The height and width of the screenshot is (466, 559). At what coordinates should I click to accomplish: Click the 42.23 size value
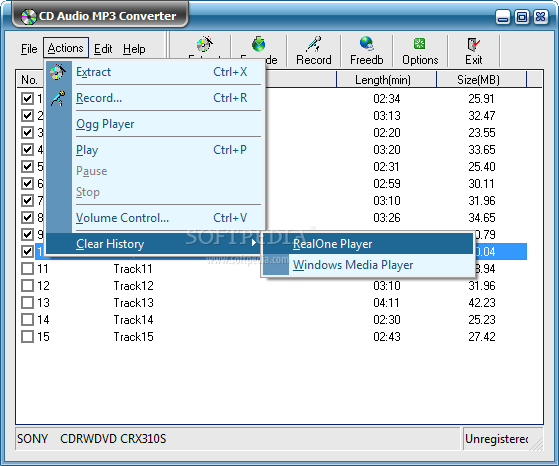pos(482,303)
